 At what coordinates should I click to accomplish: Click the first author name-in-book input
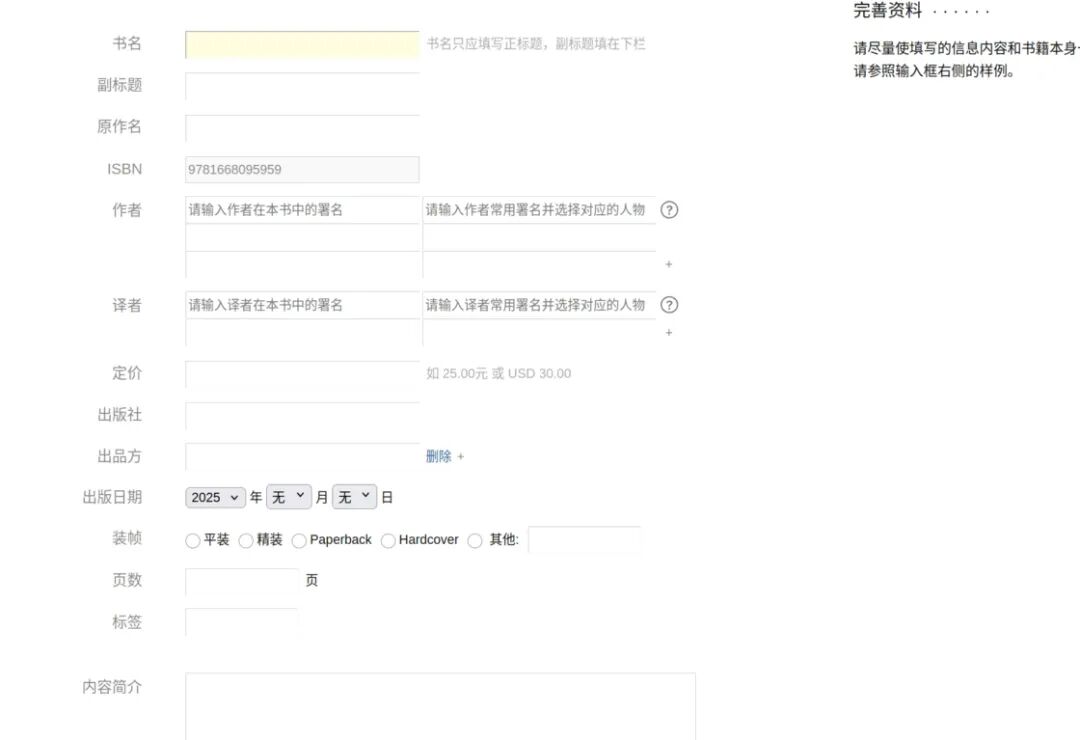tap(302, 210)
